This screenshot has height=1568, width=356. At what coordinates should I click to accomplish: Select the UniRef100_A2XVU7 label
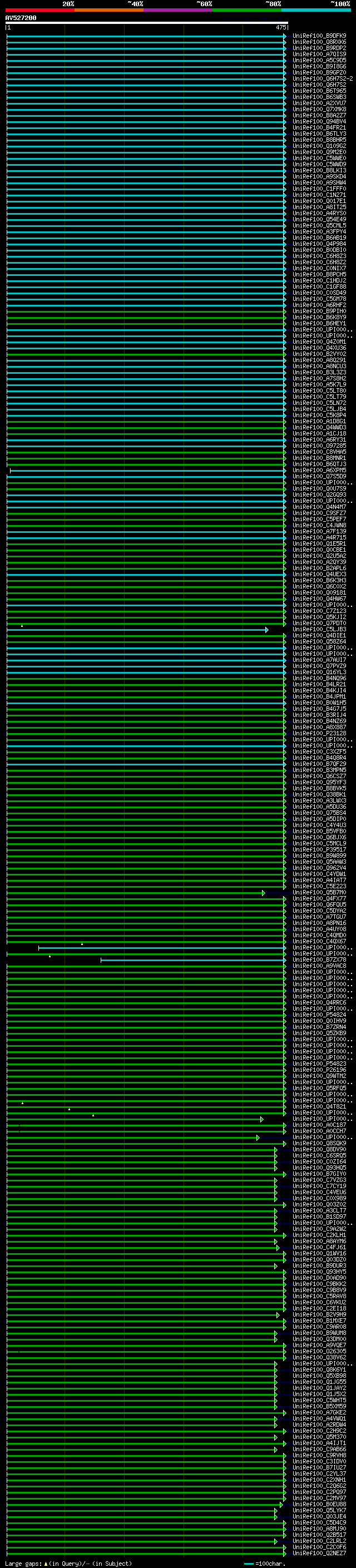click(x=319, y=103)
